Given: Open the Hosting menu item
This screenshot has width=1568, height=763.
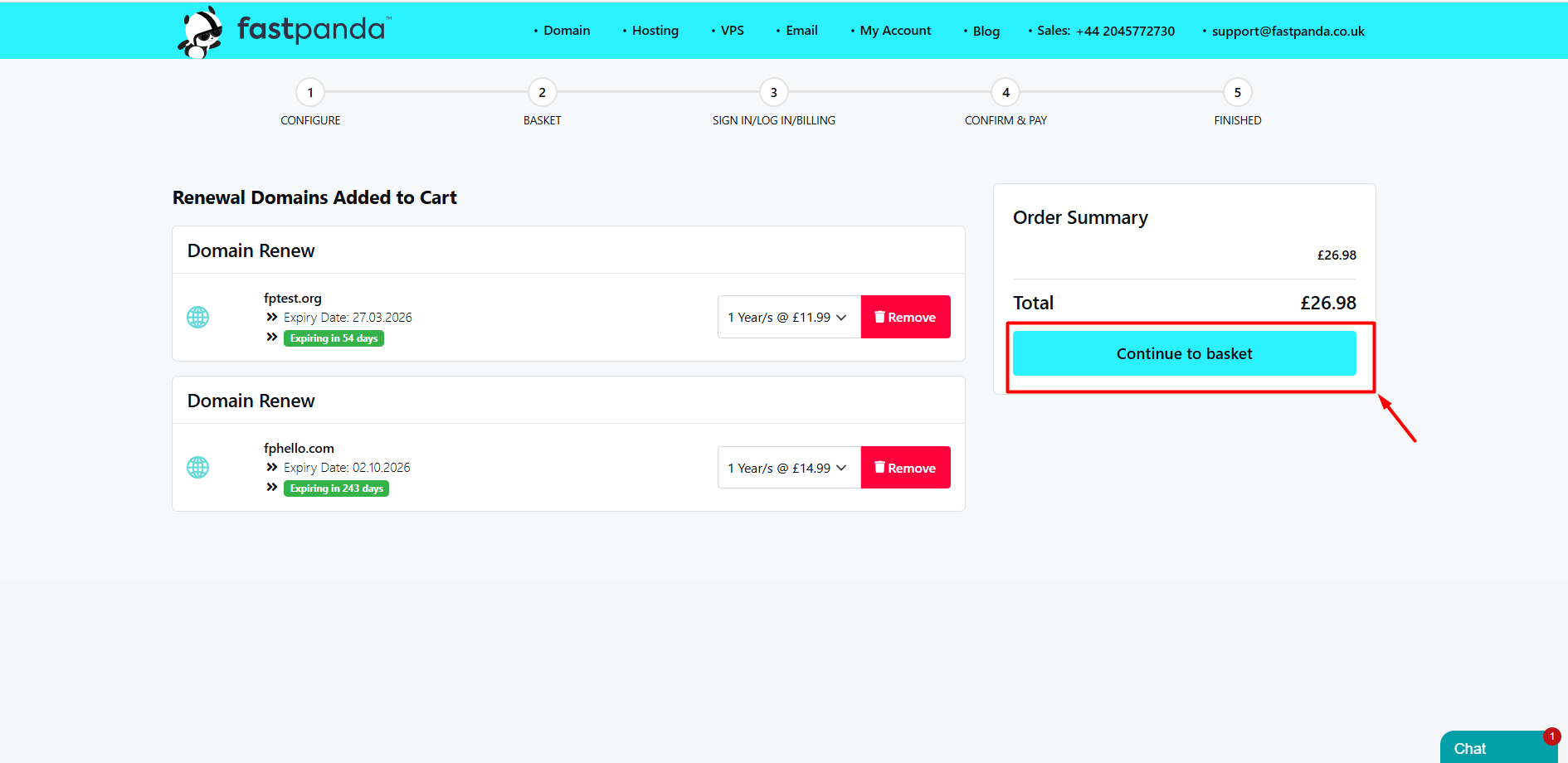Looking at the screenshot, I should pyautogui.click(x=655, y=31).
